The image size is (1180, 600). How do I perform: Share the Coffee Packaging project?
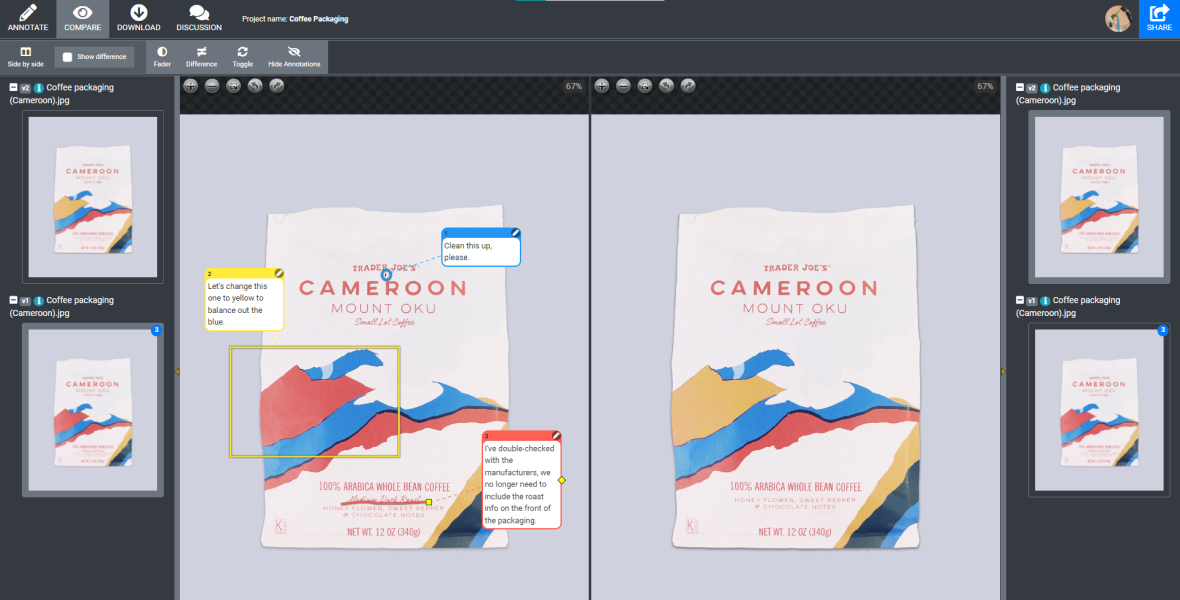tap(1159, 18)
